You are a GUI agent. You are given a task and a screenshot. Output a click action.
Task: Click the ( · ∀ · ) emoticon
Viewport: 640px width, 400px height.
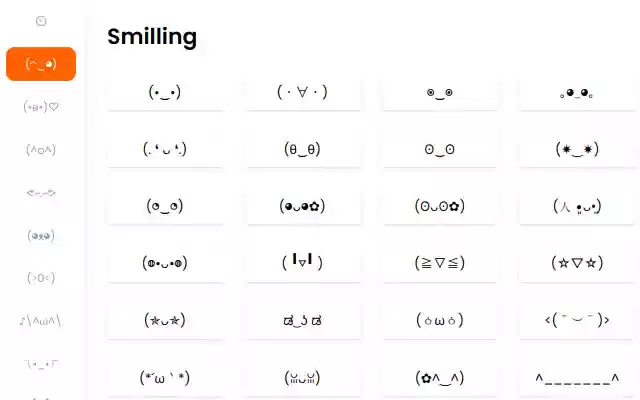pyautogui.click(x=302, y=93)
